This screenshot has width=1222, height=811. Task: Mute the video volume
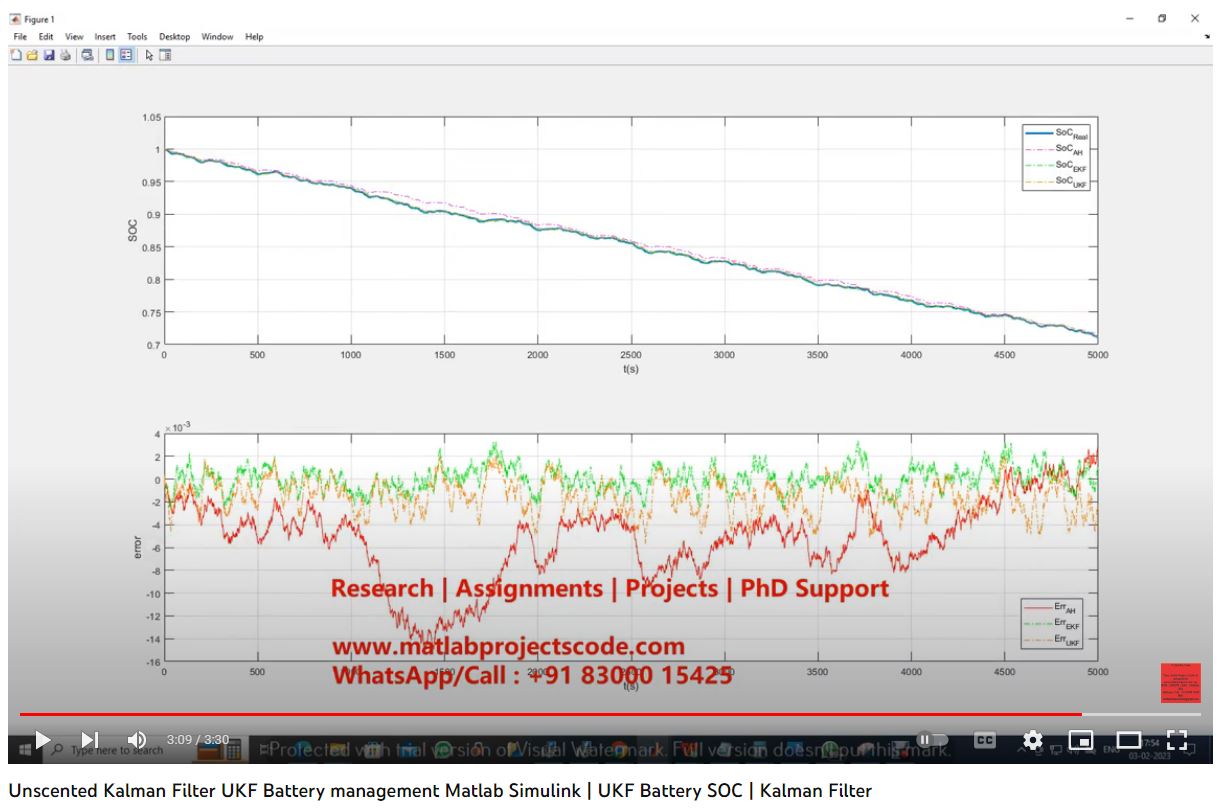tap(137, 740)
